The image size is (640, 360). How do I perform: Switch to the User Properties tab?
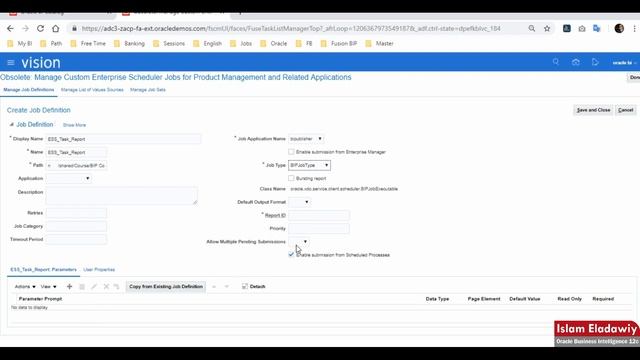[x=99, y=270]
